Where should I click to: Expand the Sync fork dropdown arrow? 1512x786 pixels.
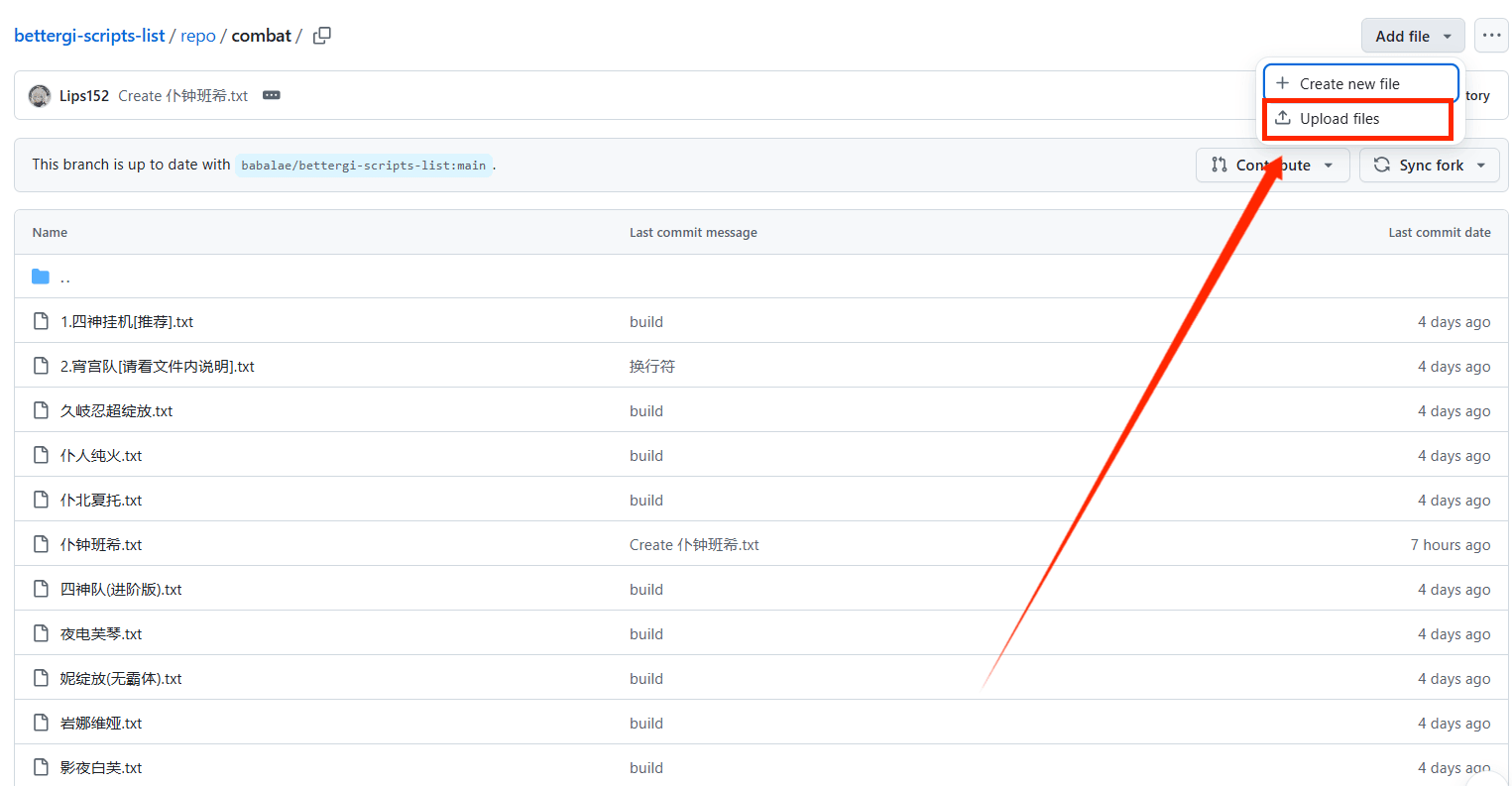(x=1481, y=166)
